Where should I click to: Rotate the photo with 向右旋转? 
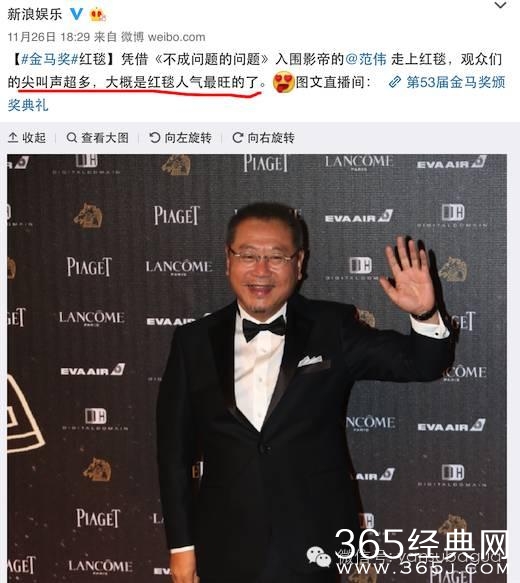click(264, 138)
